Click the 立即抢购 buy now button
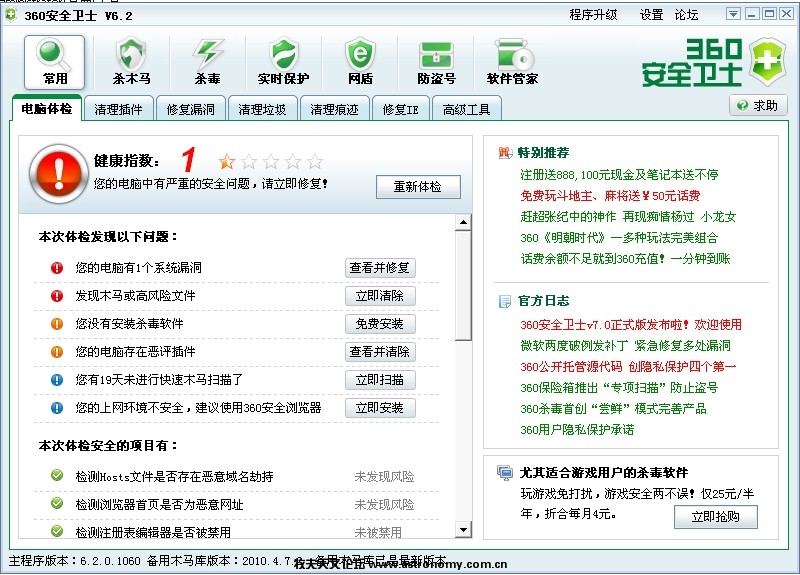800x575 pixels. point(716,517)
